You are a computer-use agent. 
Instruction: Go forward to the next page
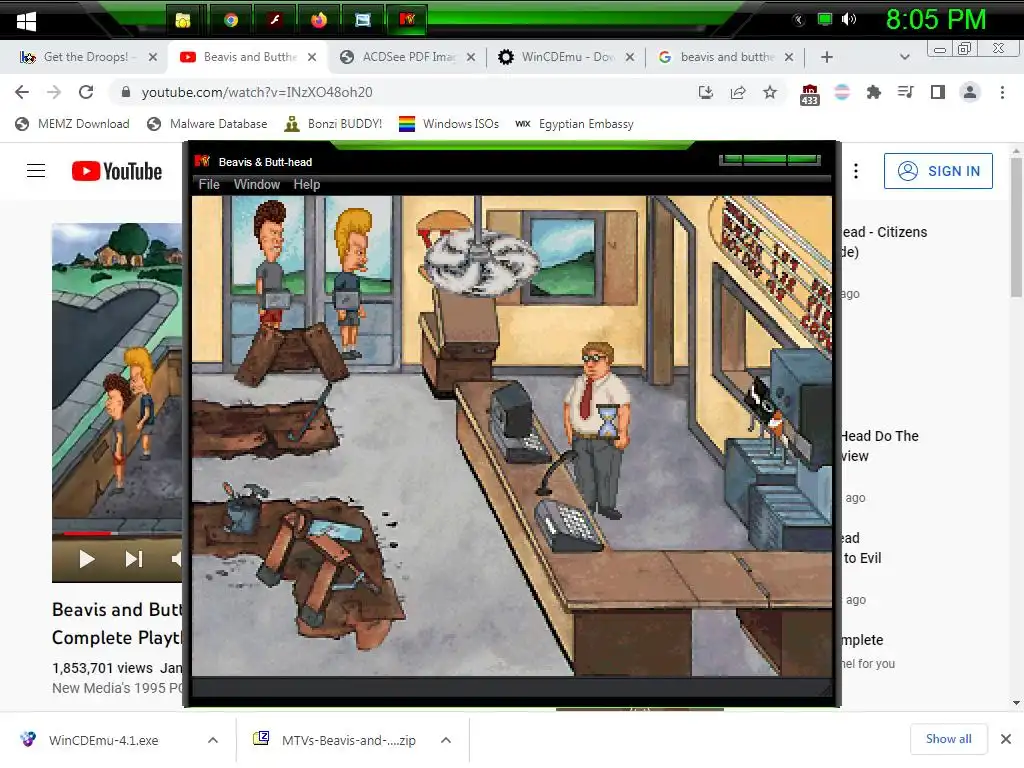(54, 92)
